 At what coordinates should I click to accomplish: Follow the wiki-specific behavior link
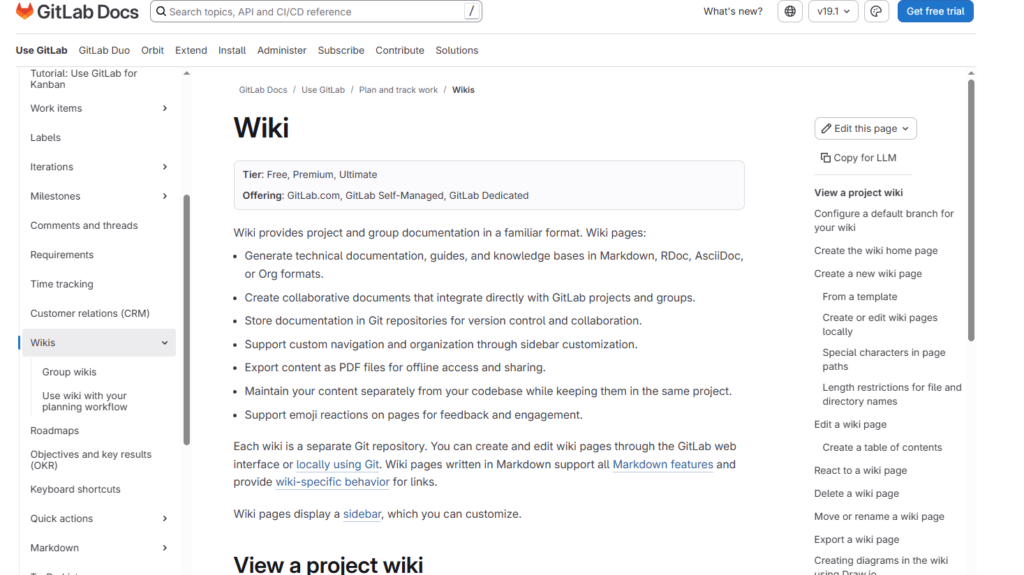pos(332,482)
